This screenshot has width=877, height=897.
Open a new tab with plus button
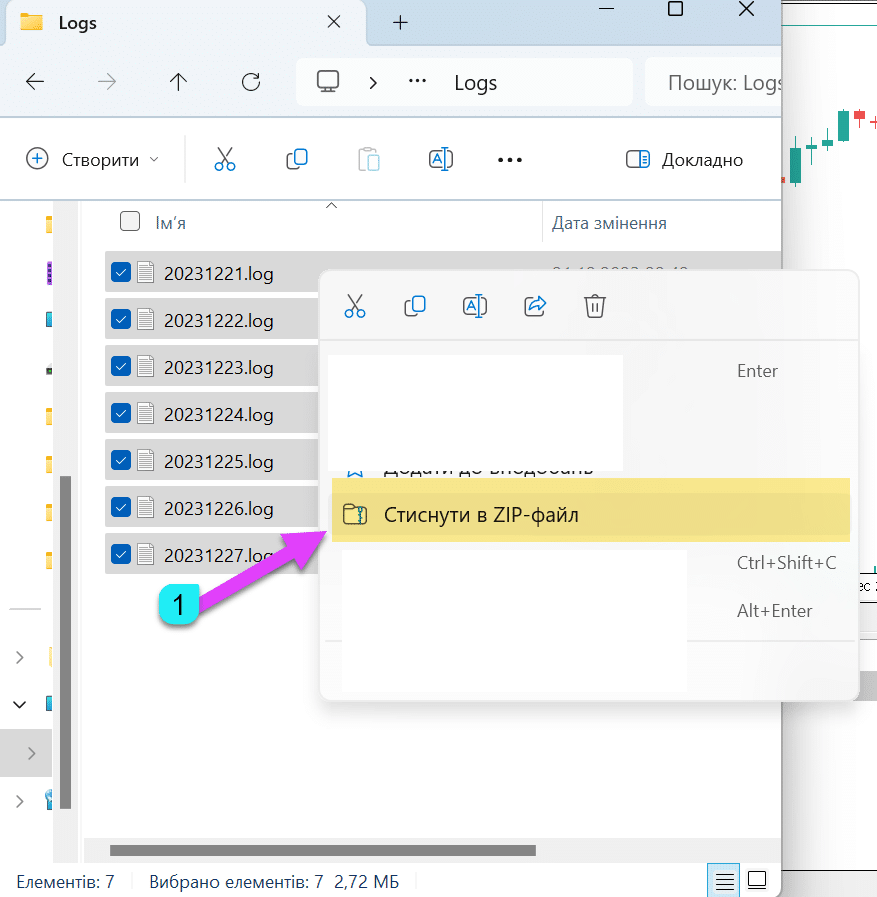tap(401, 22)
